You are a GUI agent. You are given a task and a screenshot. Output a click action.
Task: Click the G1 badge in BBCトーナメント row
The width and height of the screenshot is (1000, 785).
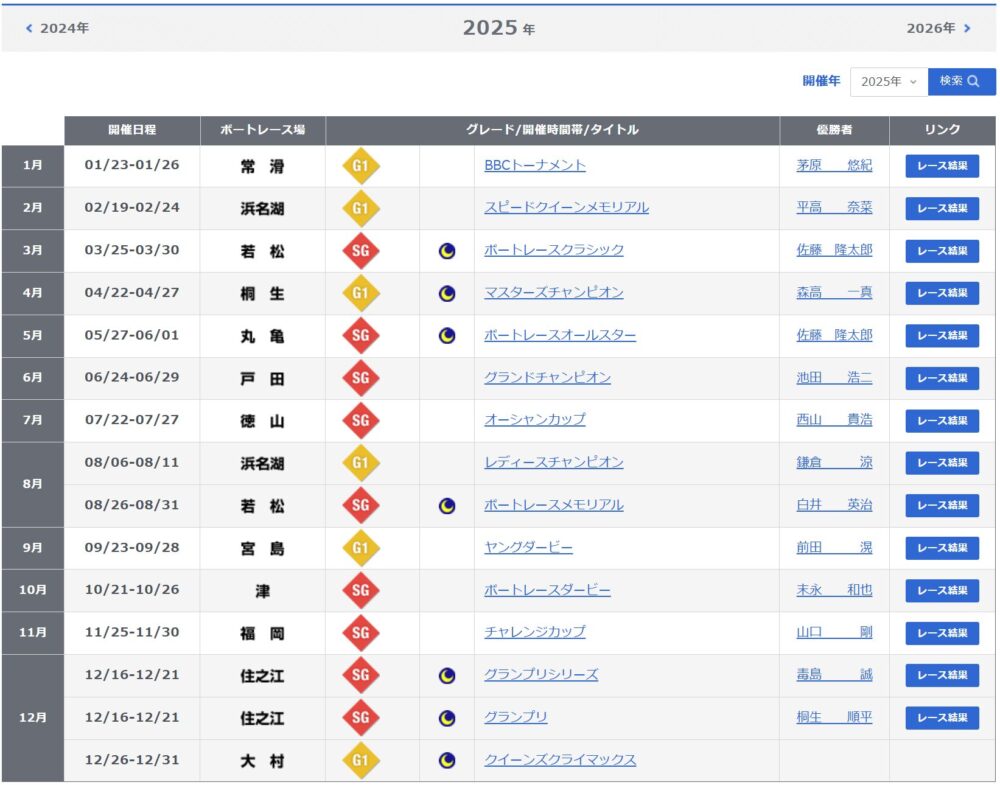tap(361, 166)
